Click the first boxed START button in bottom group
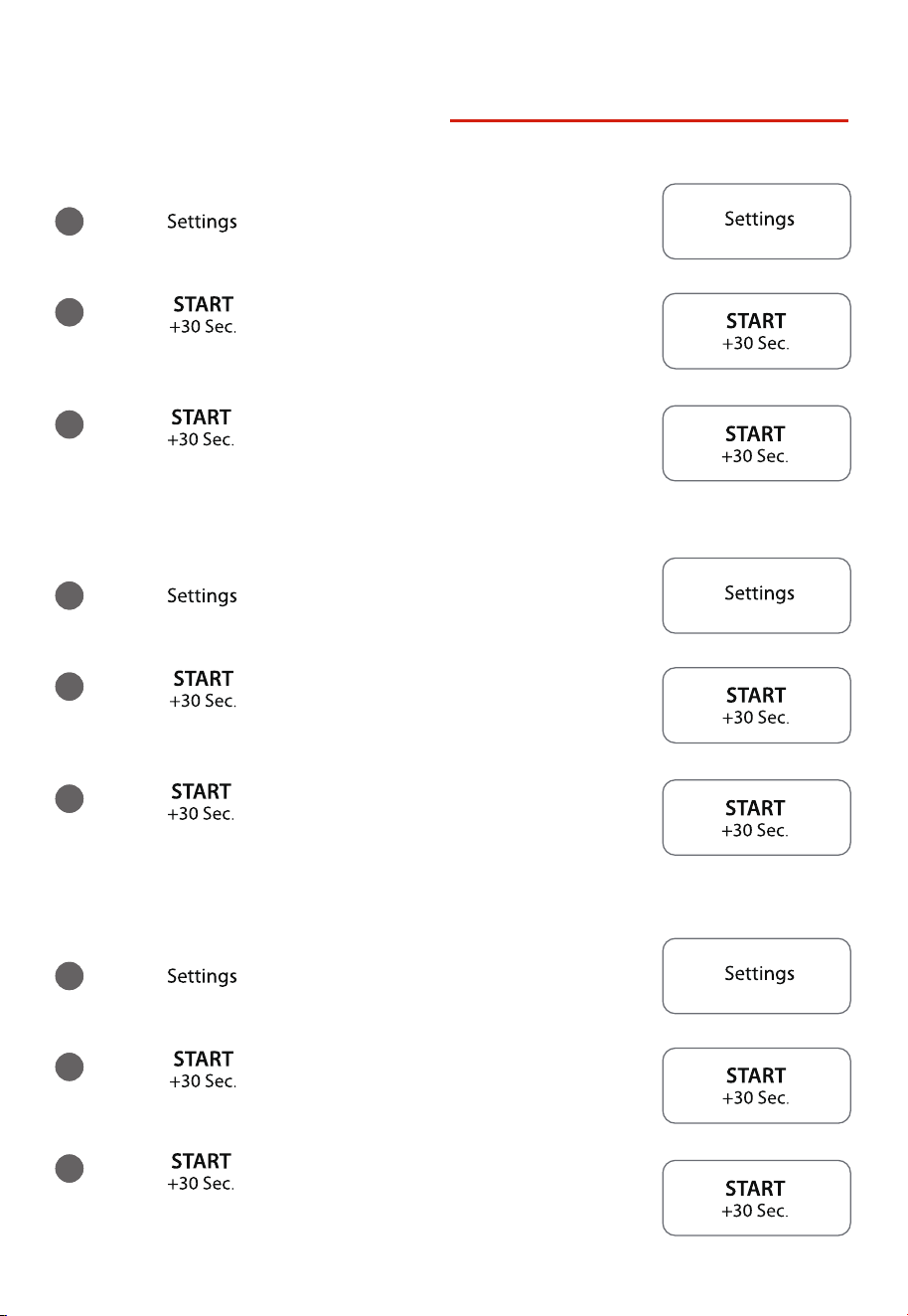 [x=757, y=1085]
